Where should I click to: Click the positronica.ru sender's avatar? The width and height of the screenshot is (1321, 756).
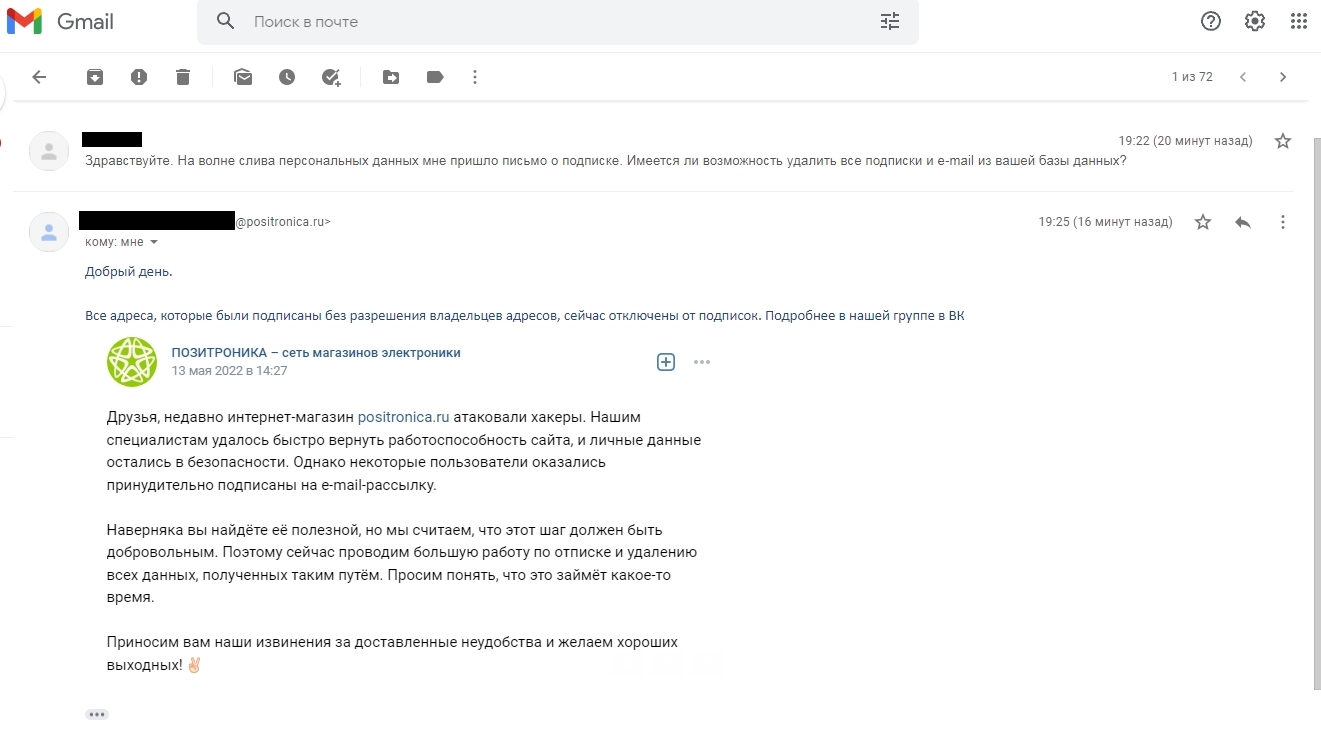click(49, 232)
